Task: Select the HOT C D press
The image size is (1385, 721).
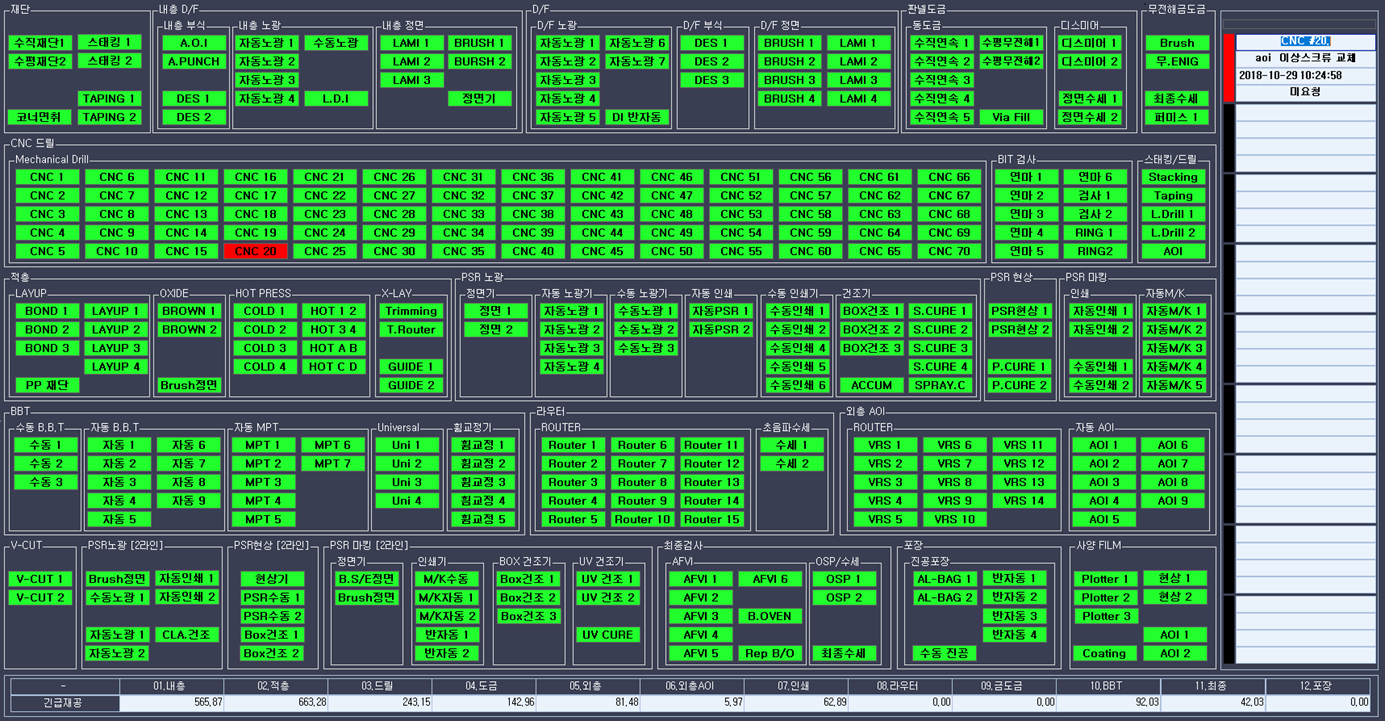Action: [x=333, y=366]
